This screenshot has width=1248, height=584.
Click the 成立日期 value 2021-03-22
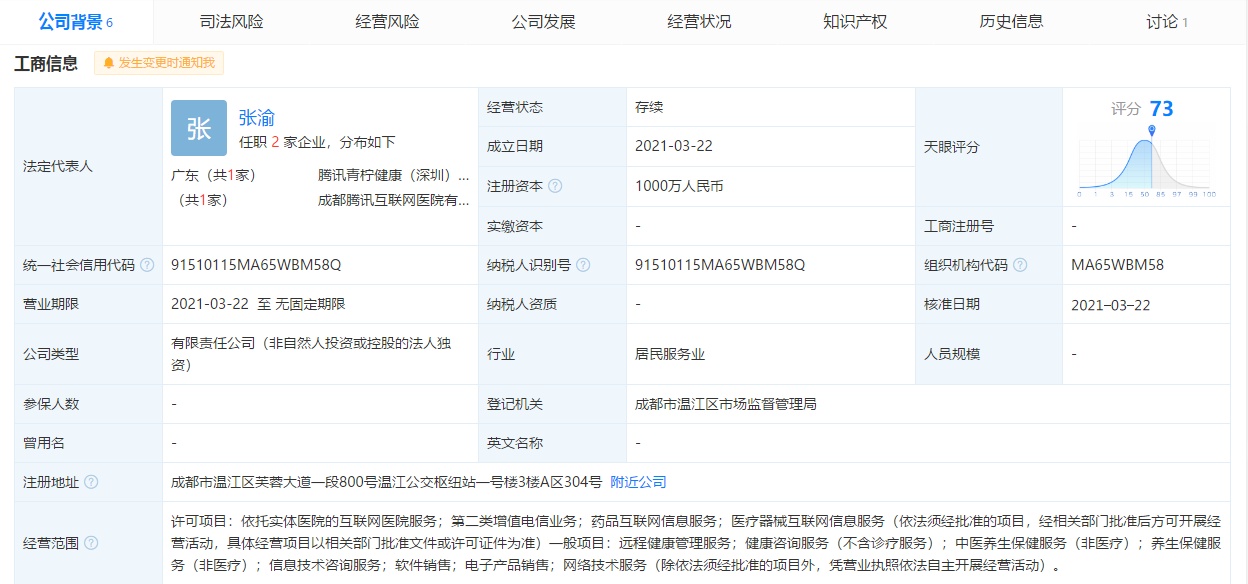tap(674, 146)
